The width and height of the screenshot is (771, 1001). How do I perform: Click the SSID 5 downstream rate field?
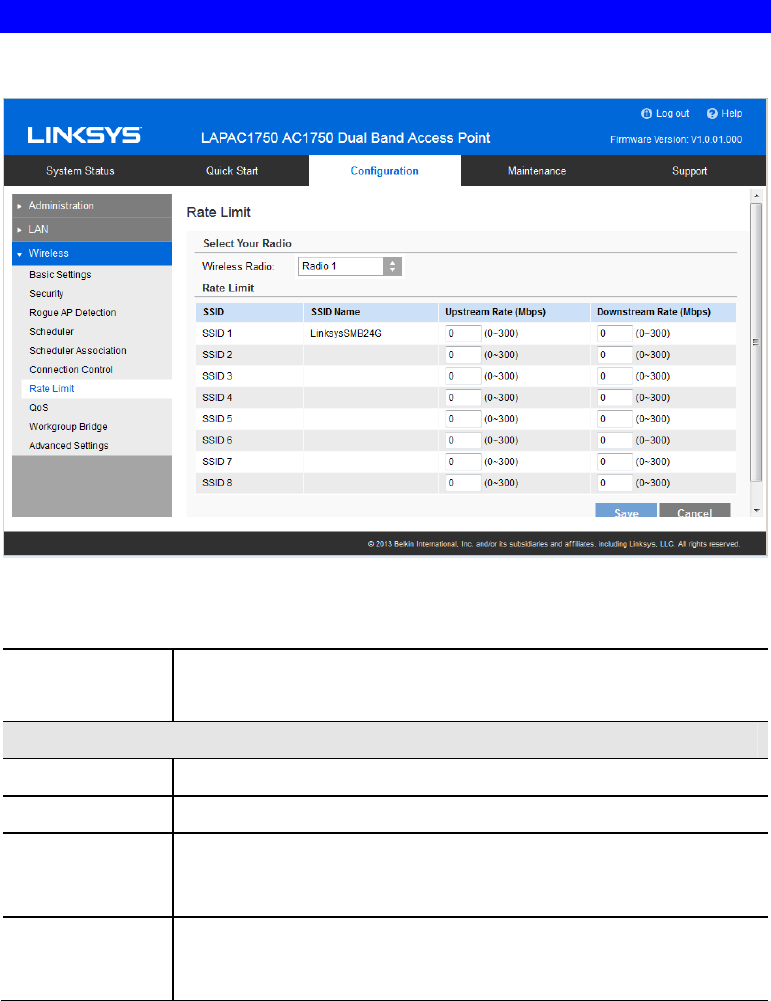pos(615,419)
